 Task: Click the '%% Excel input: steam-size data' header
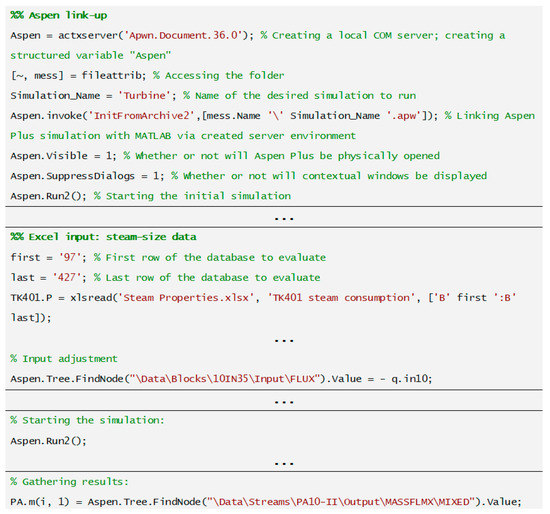(103, 237)
